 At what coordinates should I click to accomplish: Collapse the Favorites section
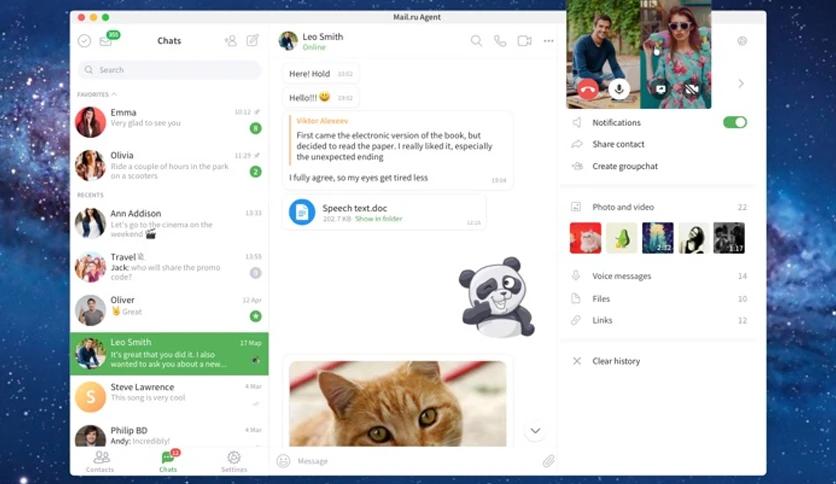pos(97,94)
